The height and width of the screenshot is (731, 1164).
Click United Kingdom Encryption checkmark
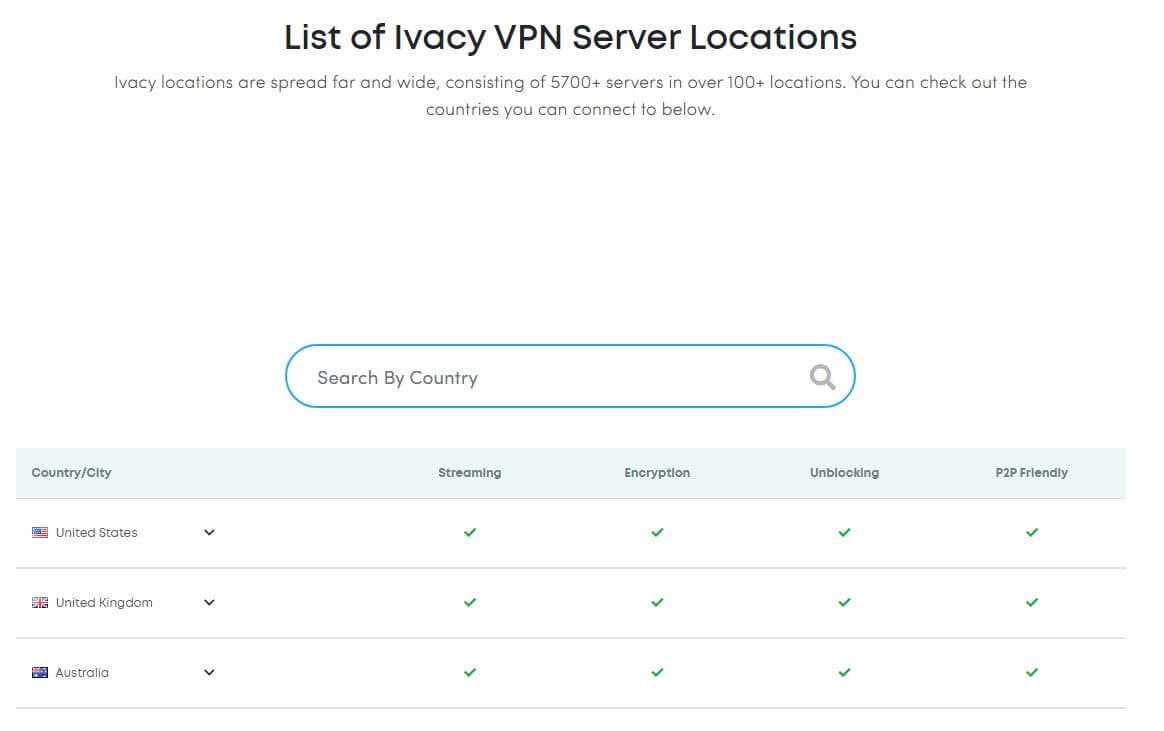[x=657, y=603]
